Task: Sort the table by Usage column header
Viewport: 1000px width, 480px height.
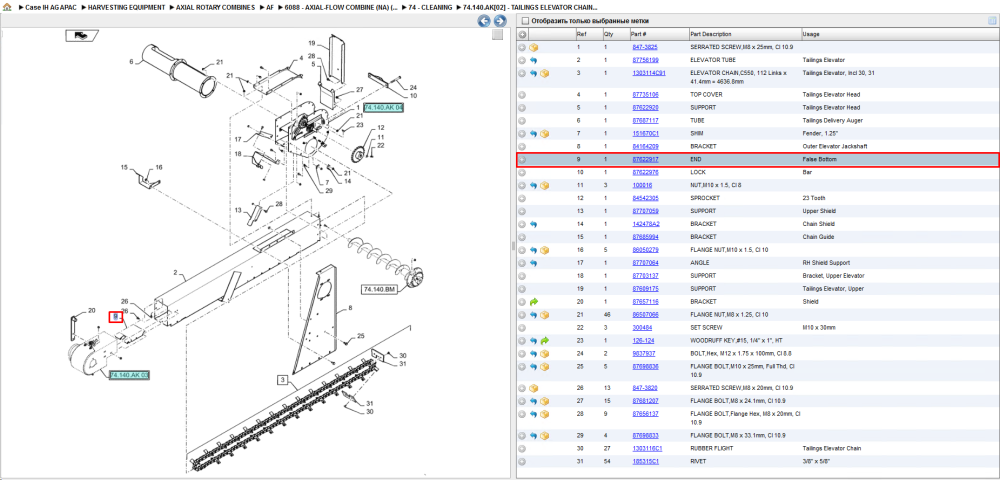Action: point(811,34)
